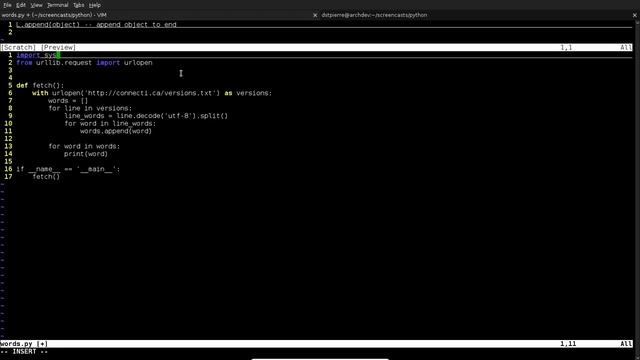Open the Edit menu

(21, 5)
